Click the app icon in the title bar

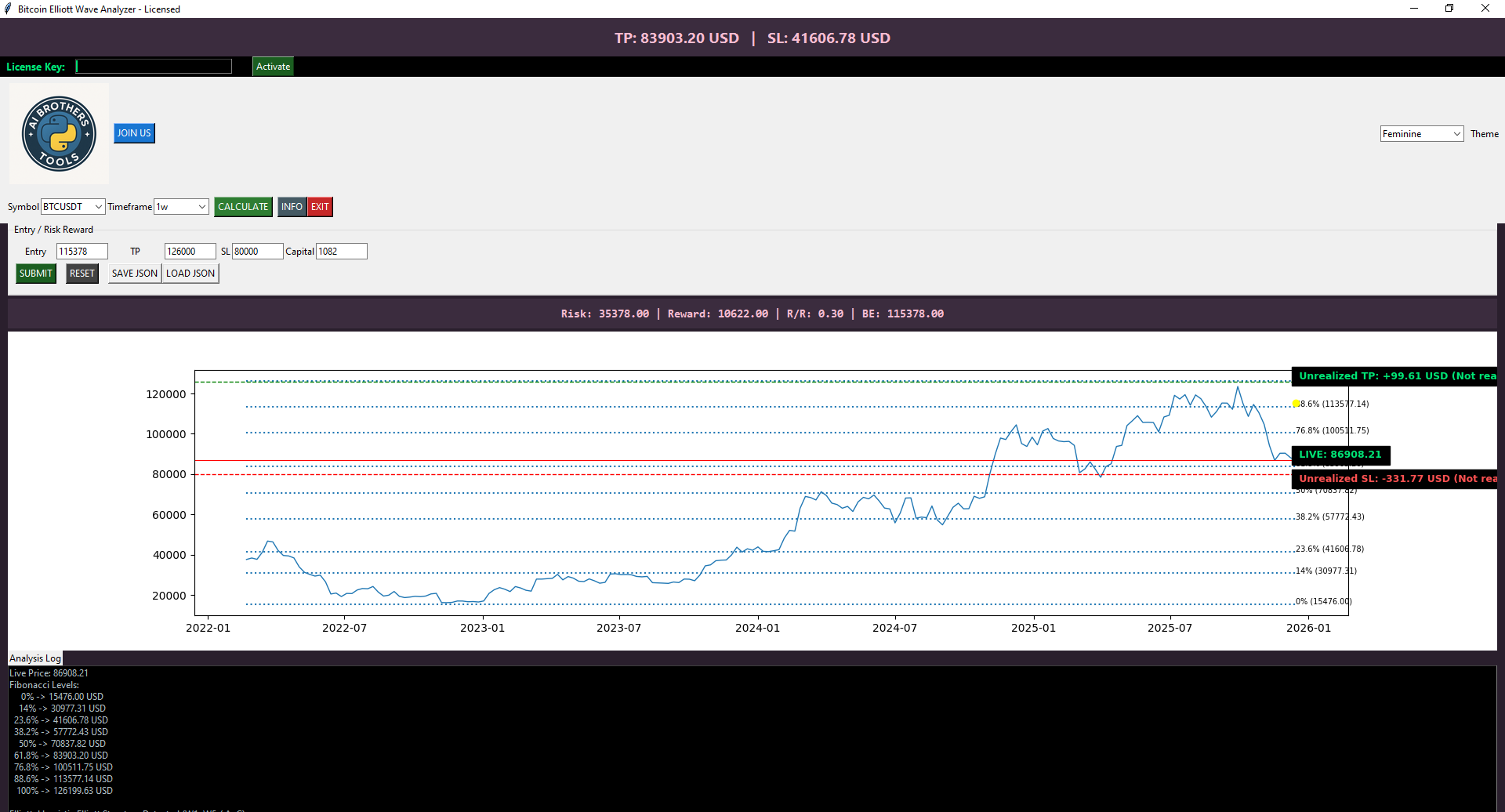[8, 9]
